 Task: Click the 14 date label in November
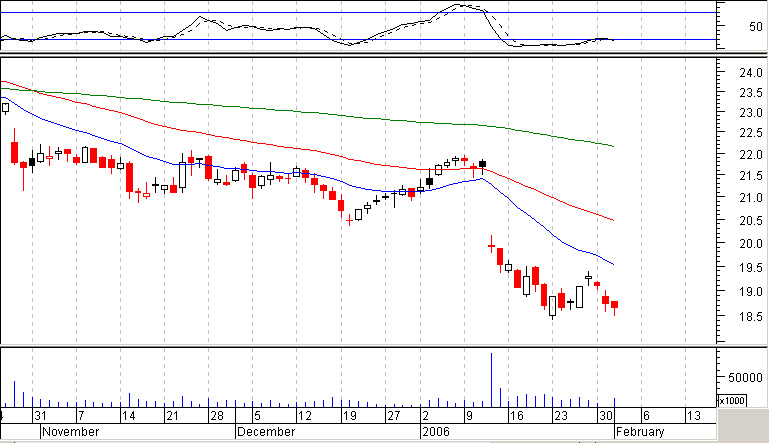tap(128, 416)
